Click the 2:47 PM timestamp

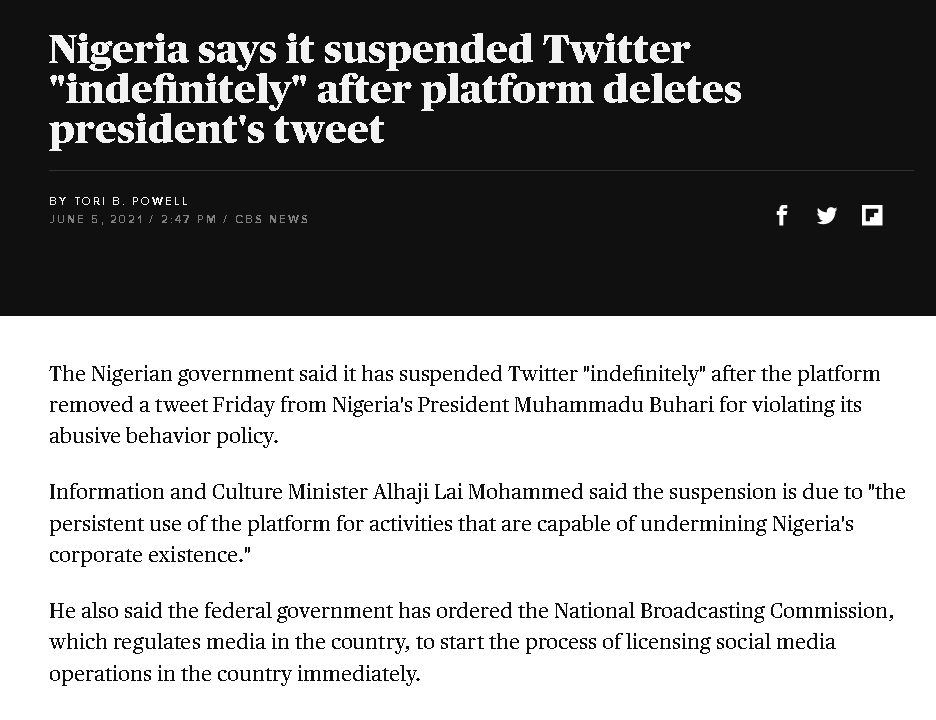[189, 219]
